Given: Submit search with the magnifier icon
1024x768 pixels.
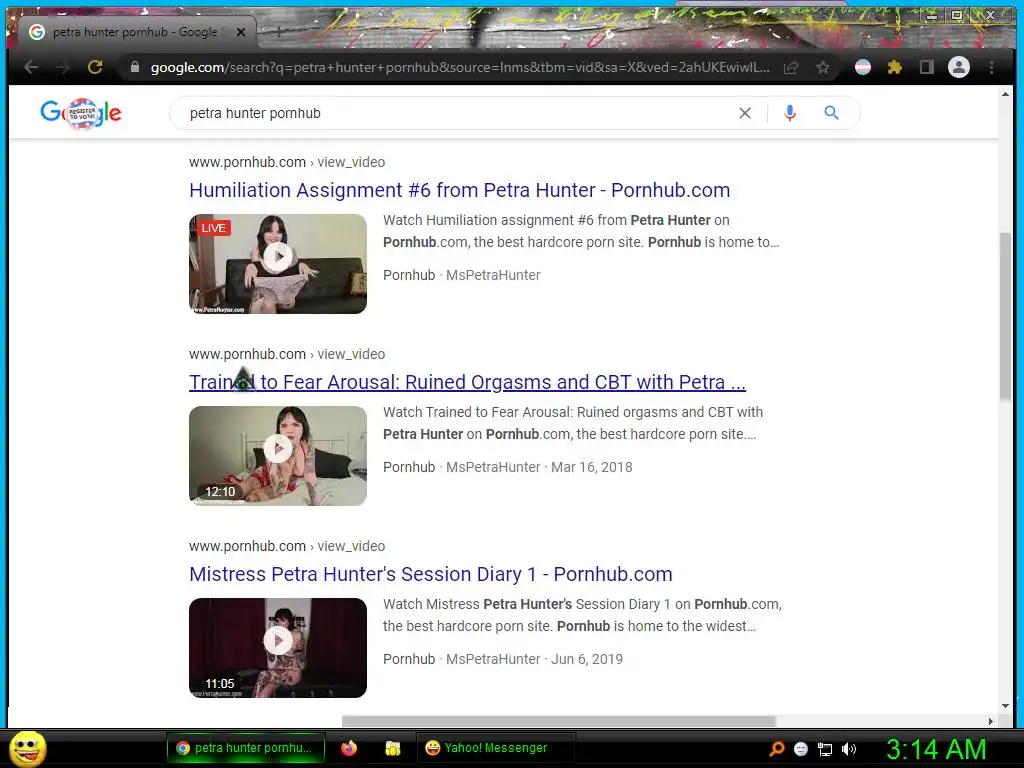Looking at the screenshot, I should click(x=831, y=113).
